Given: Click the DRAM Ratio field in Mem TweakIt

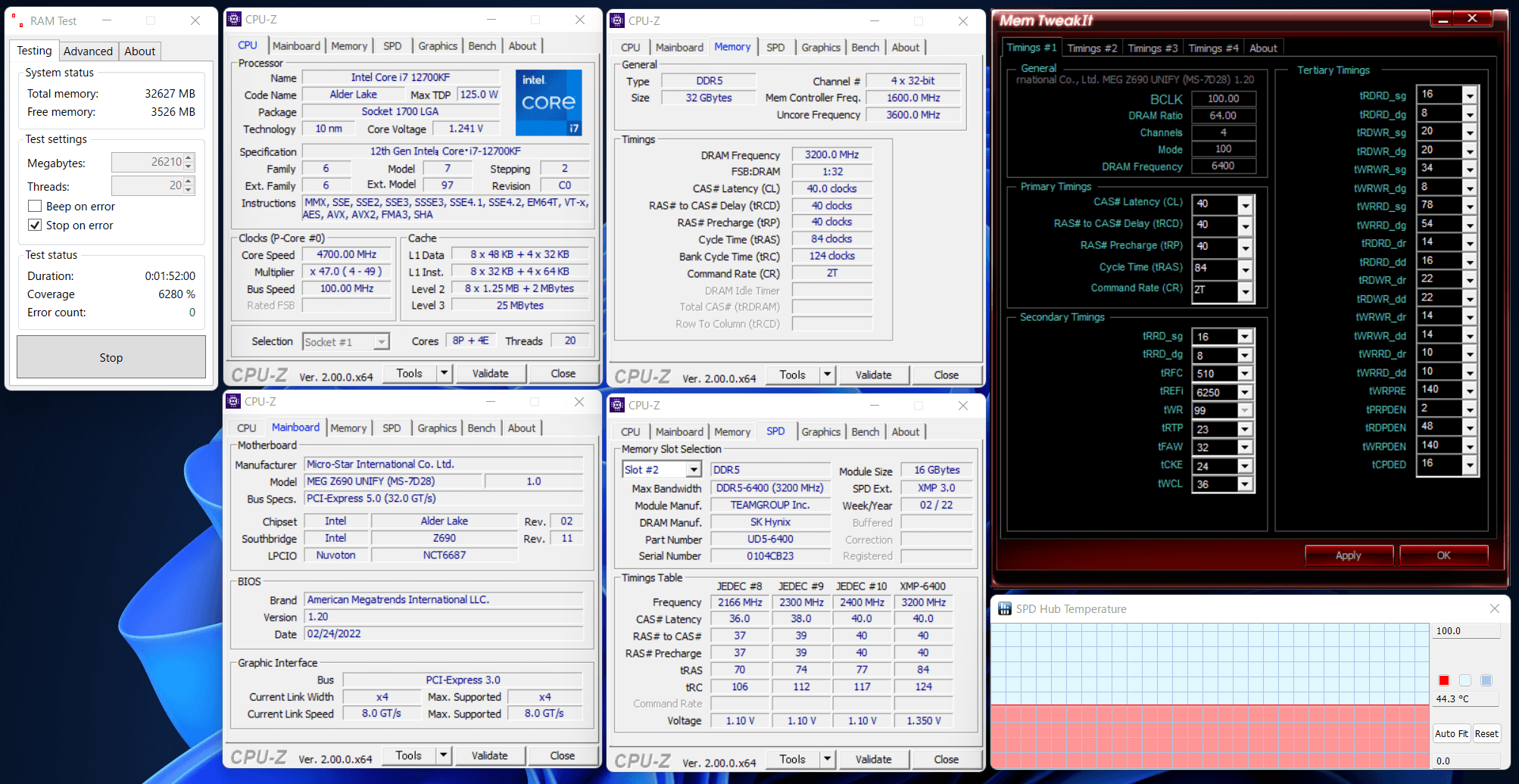Looking at the screenshot, I should point(1224,116).
